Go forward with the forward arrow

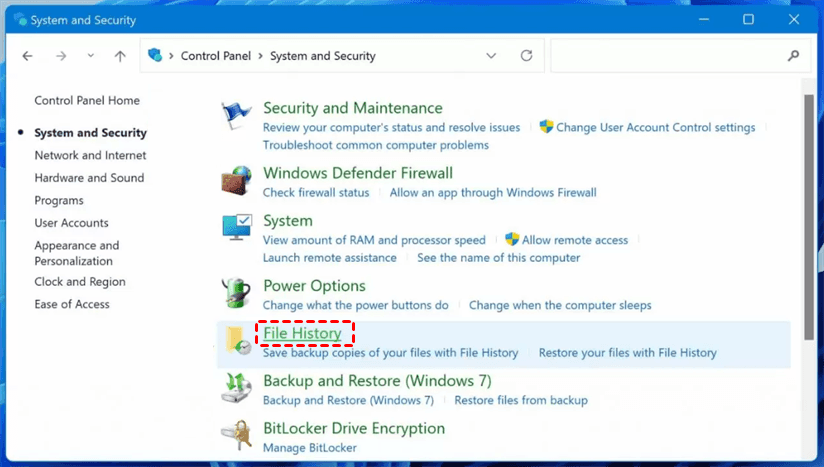61,56
